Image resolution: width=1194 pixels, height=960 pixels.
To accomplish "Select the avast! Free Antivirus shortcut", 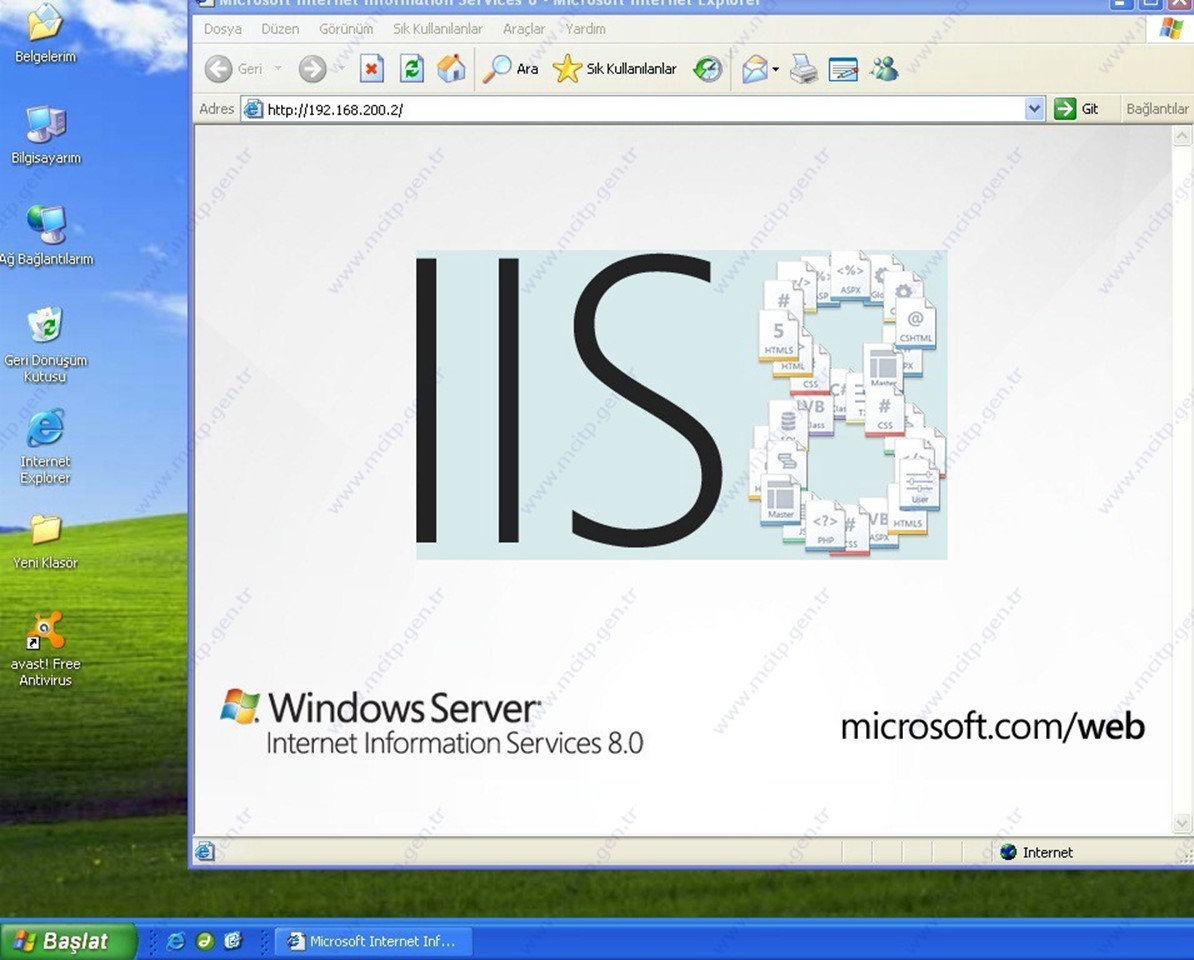I will tap(46, 649).
